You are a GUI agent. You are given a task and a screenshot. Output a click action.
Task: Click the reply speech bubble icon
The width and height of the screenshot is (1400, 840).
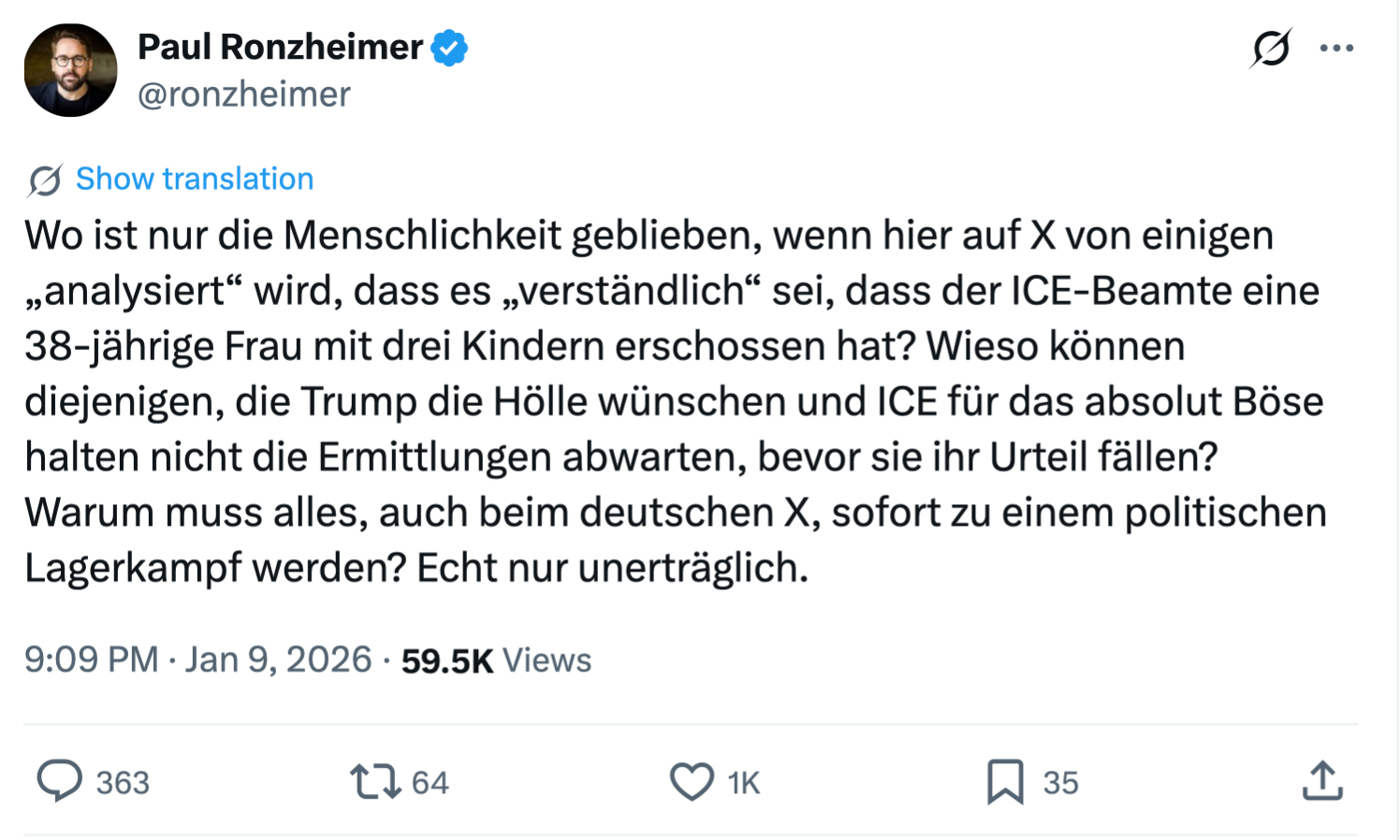[x=59, y=781]
